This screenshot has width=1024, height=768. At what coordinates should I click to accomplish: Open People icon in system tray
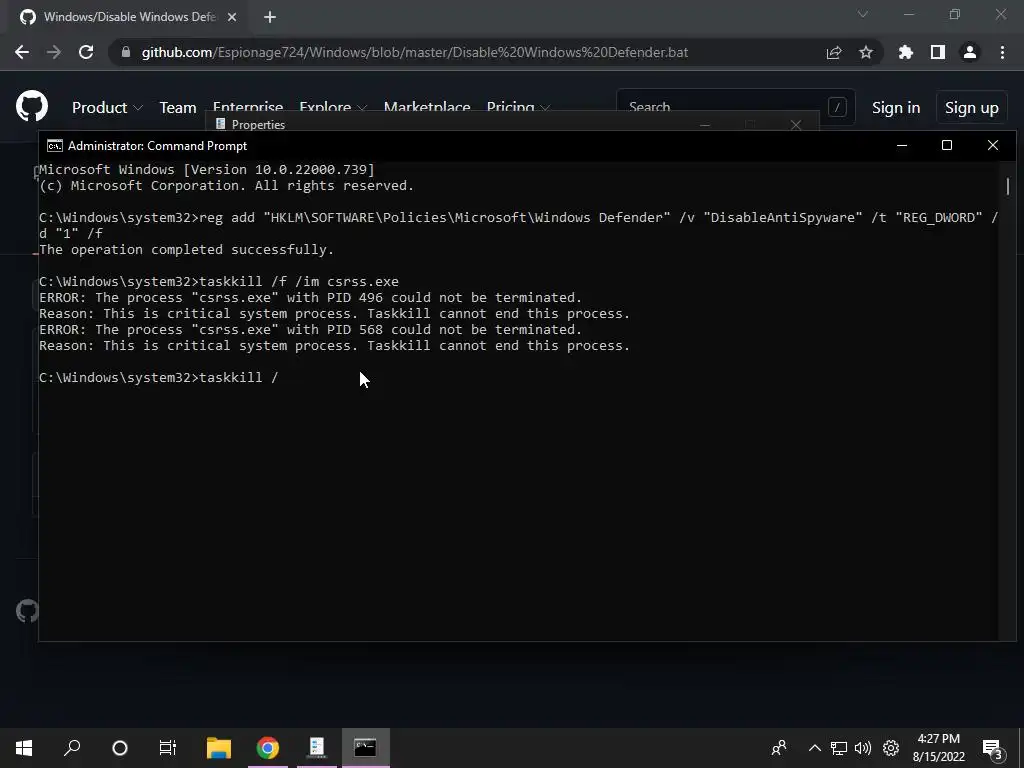point(778,748)
